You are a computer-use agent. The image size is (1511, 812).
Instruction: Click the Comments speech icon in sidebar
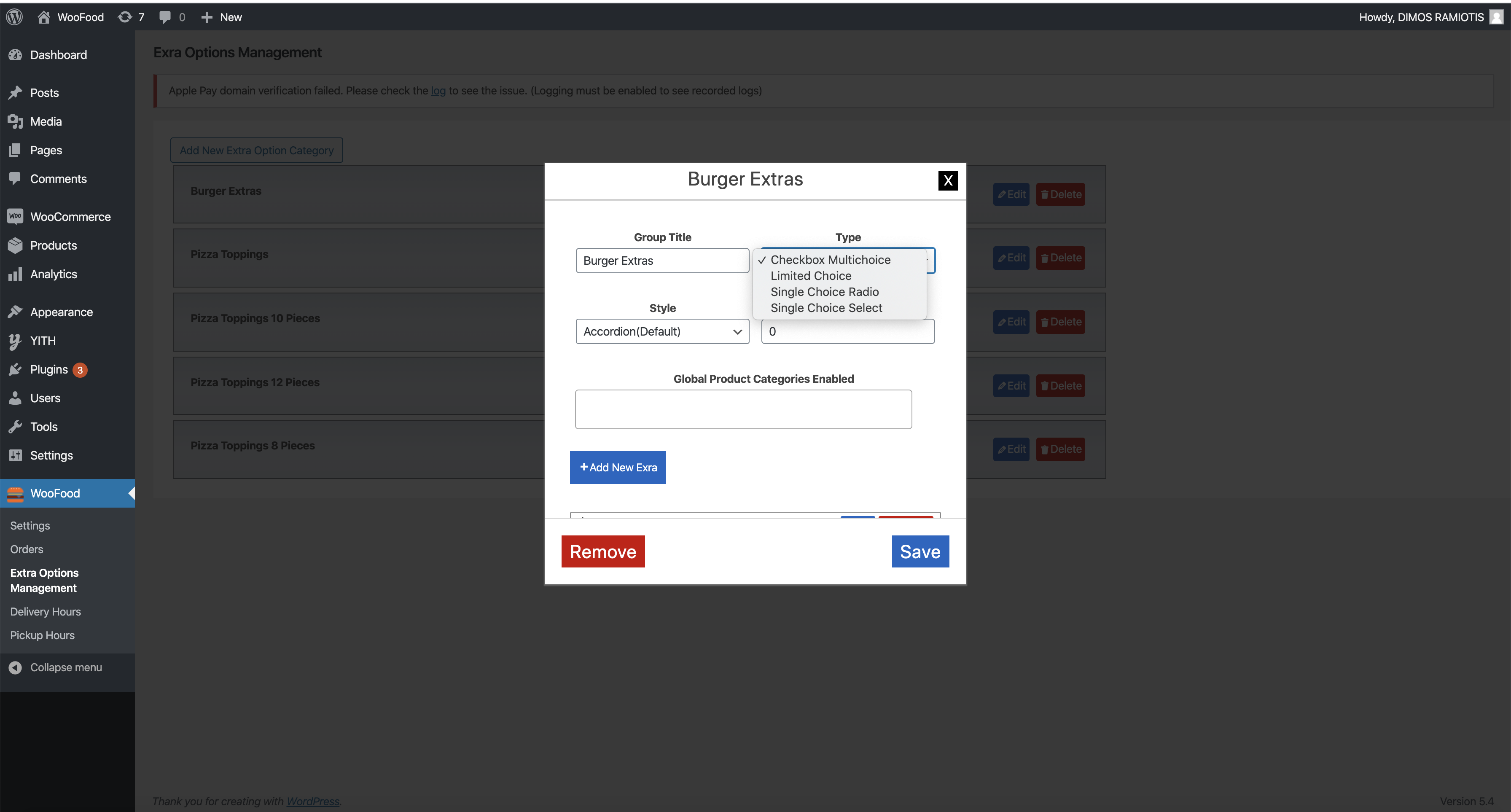coord(15,179)
